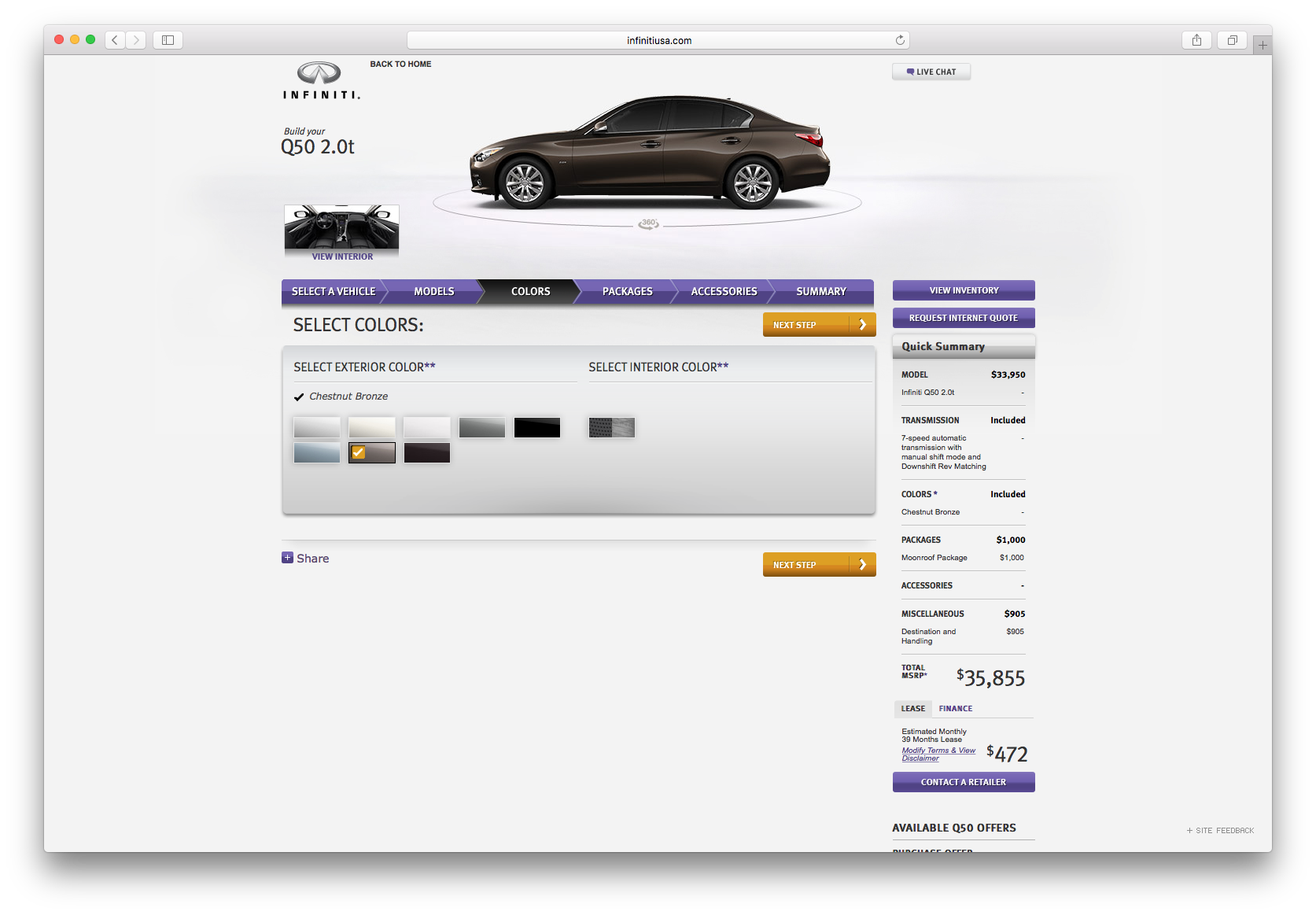Click the total MSRP $35,855
The height and width of the screenshot is (915, 1316).
coord(990,678)
